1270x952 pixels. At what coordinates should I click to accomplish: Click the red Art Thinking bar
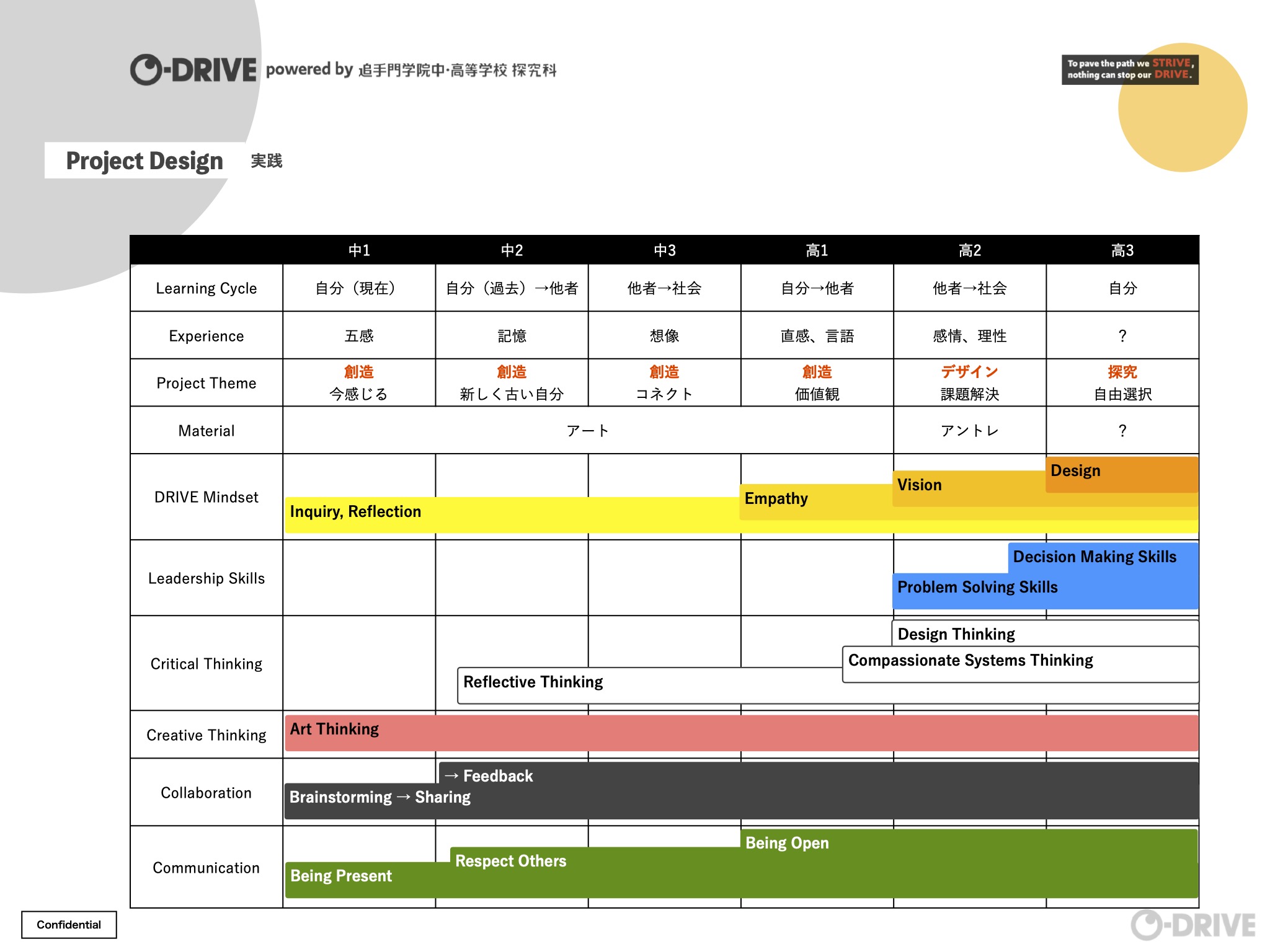click(741, 733)
